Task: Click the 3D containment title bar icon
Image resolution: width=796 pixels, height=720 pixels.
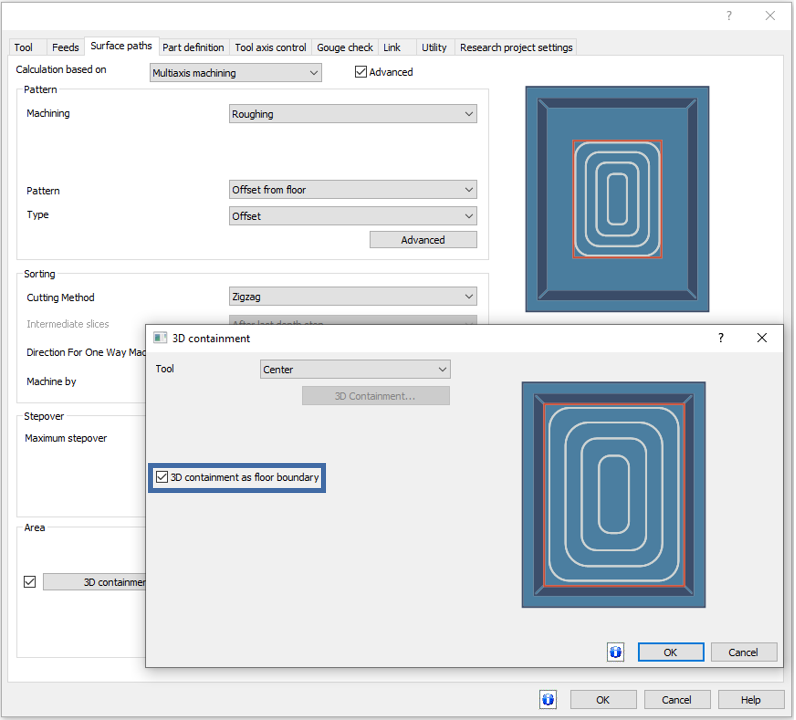Action: 160,338
